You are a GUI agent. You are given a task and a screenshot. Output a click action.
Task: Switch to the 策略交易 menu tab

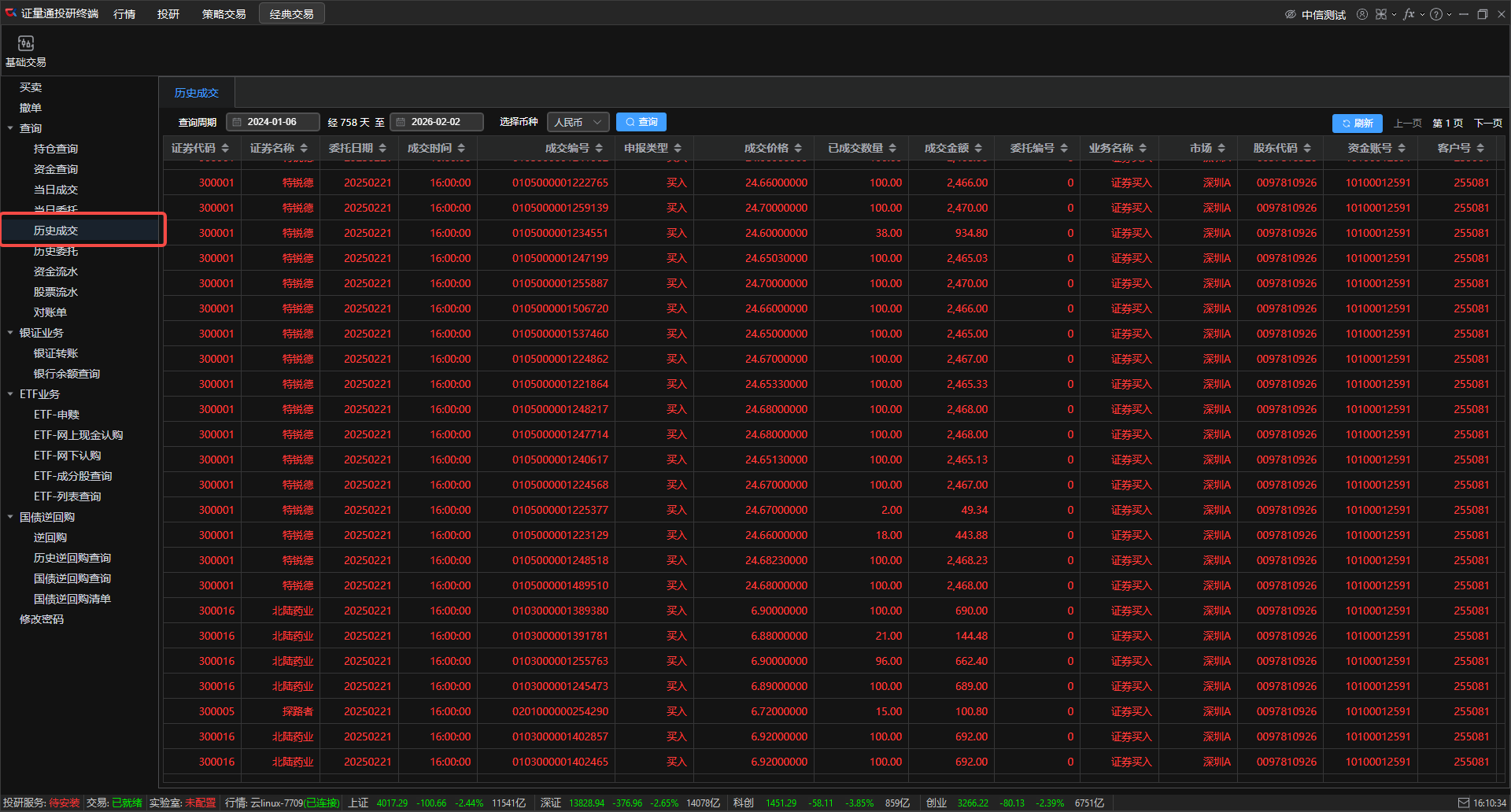click(224, 14)
